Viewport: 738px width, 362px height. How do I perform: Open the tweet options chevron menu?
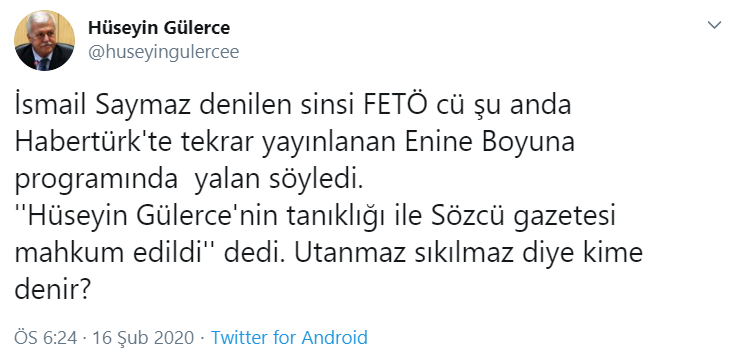(714, 25)
